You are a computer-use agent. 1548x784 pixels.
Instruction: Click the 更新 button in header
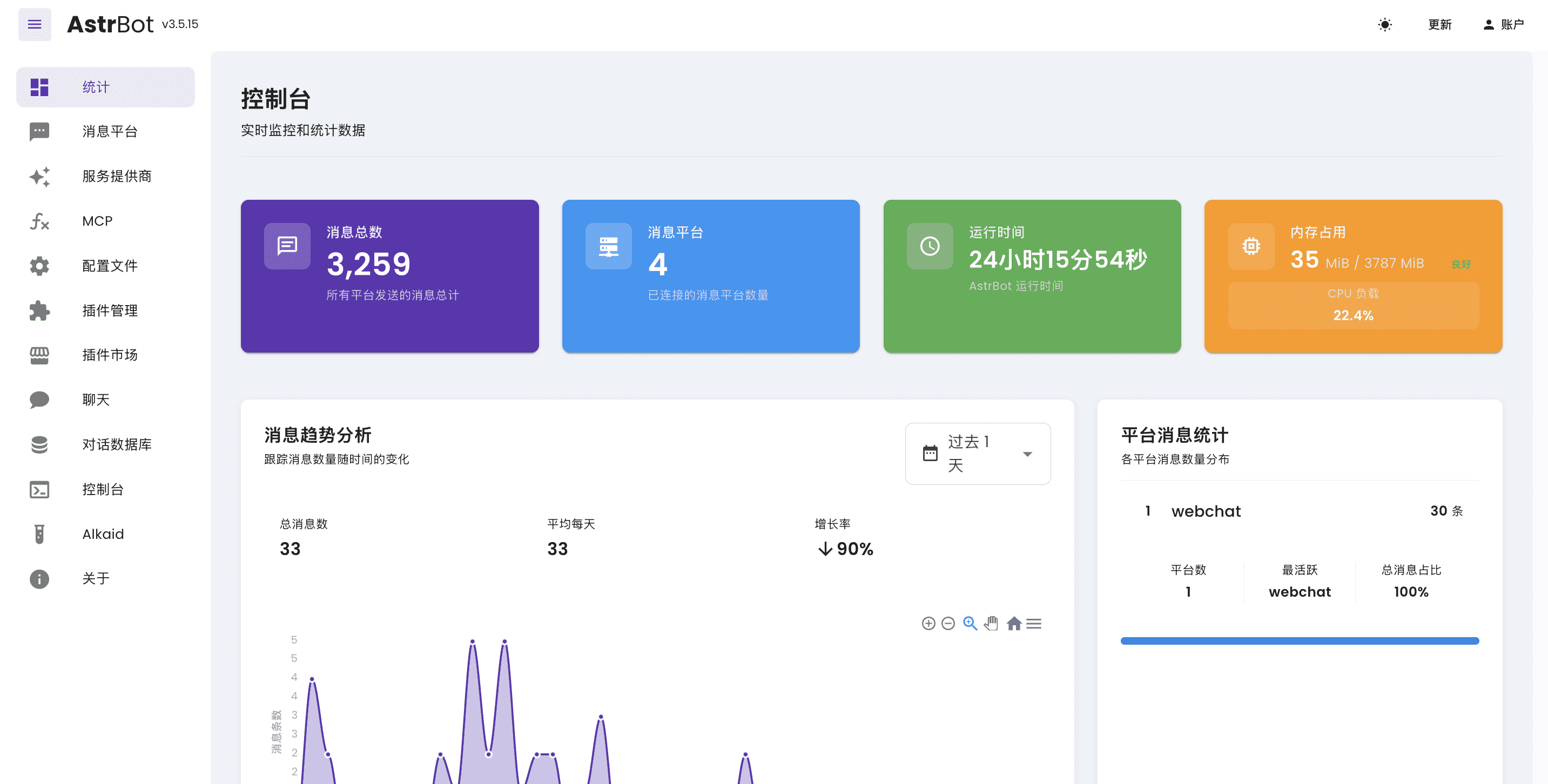click(1439, 25)
